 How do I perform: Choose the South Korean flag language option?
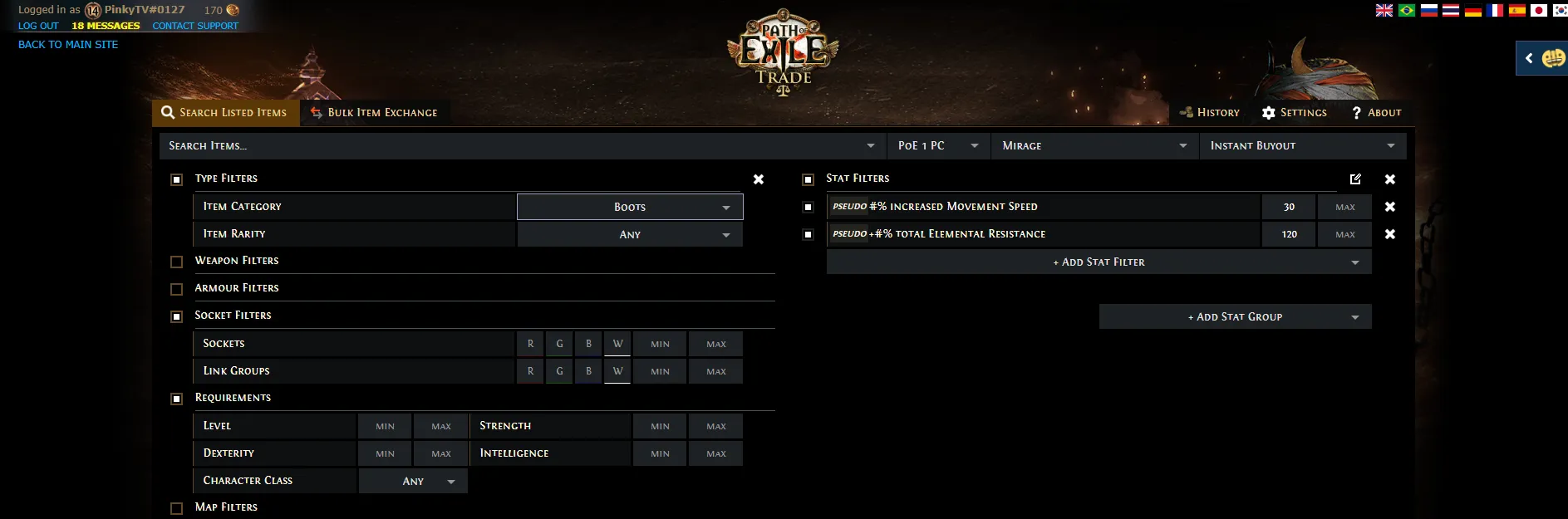(x=1560, y=11)
